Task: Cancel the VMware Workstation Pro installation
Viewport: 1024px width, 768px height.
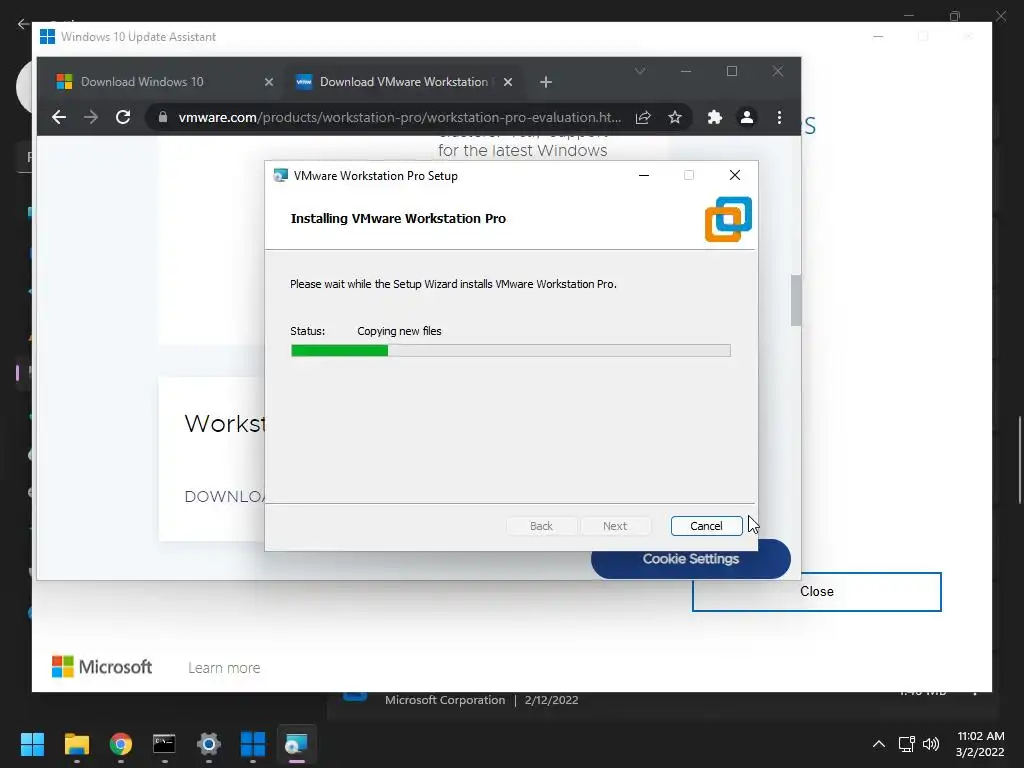Action: click(x=706, y=526)
